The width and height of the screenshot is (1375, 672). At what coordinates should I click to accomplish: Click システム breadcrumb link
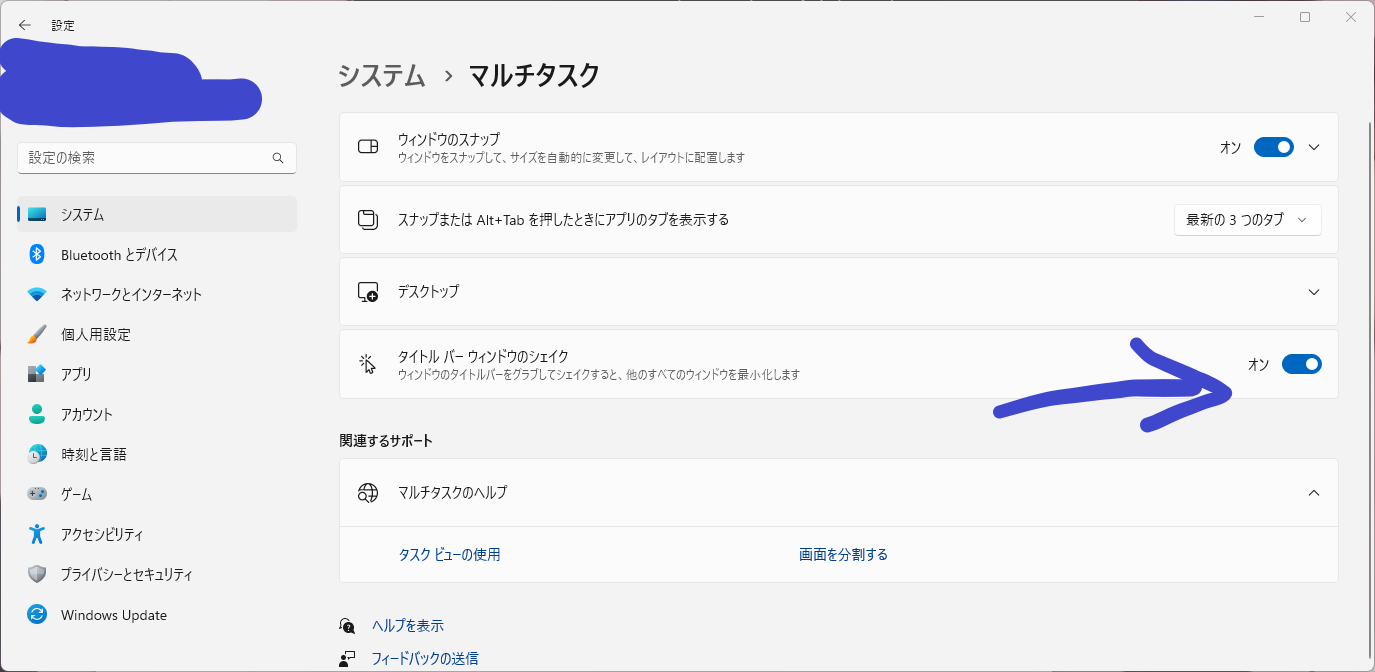coord(382,75)
